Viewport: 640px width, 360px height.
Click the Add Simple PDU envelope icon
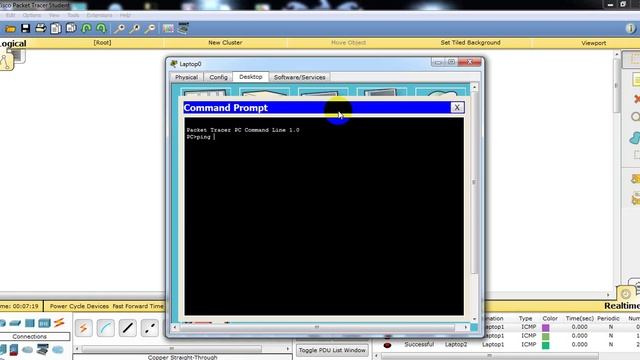(635, 179)
